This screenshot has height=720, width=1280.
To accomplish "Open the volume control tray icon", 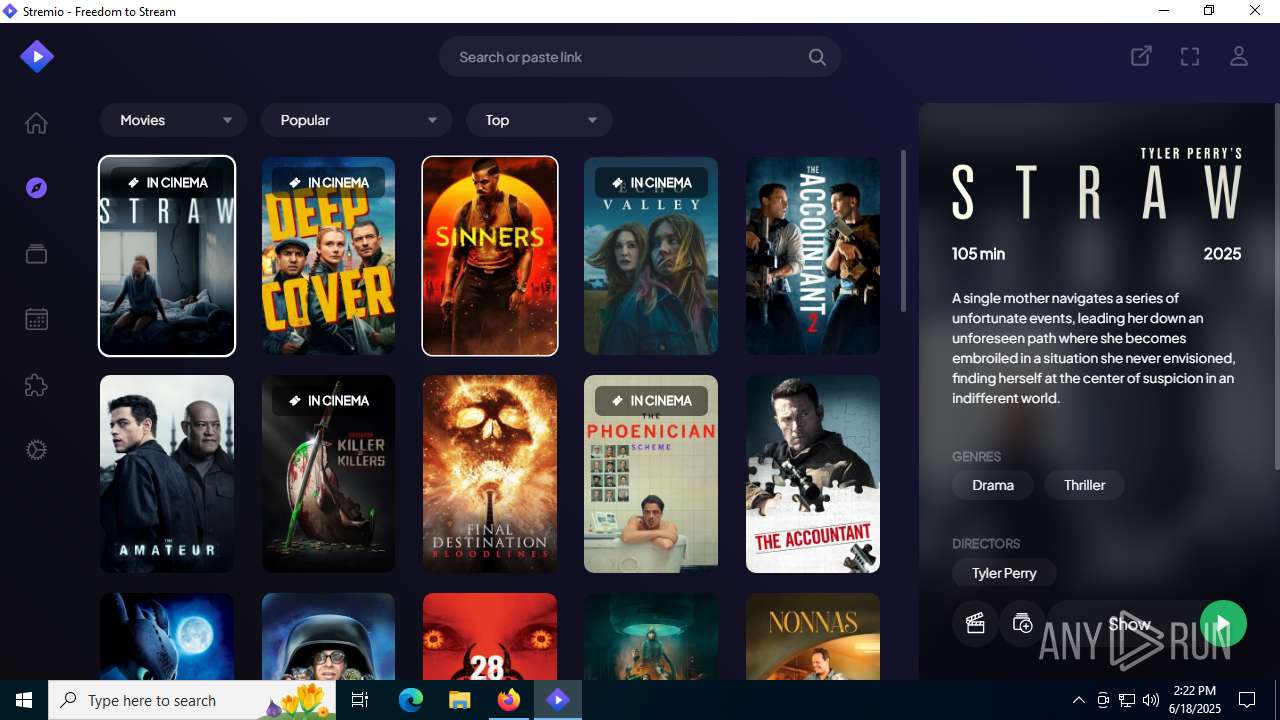I will tap(1150, 700).
